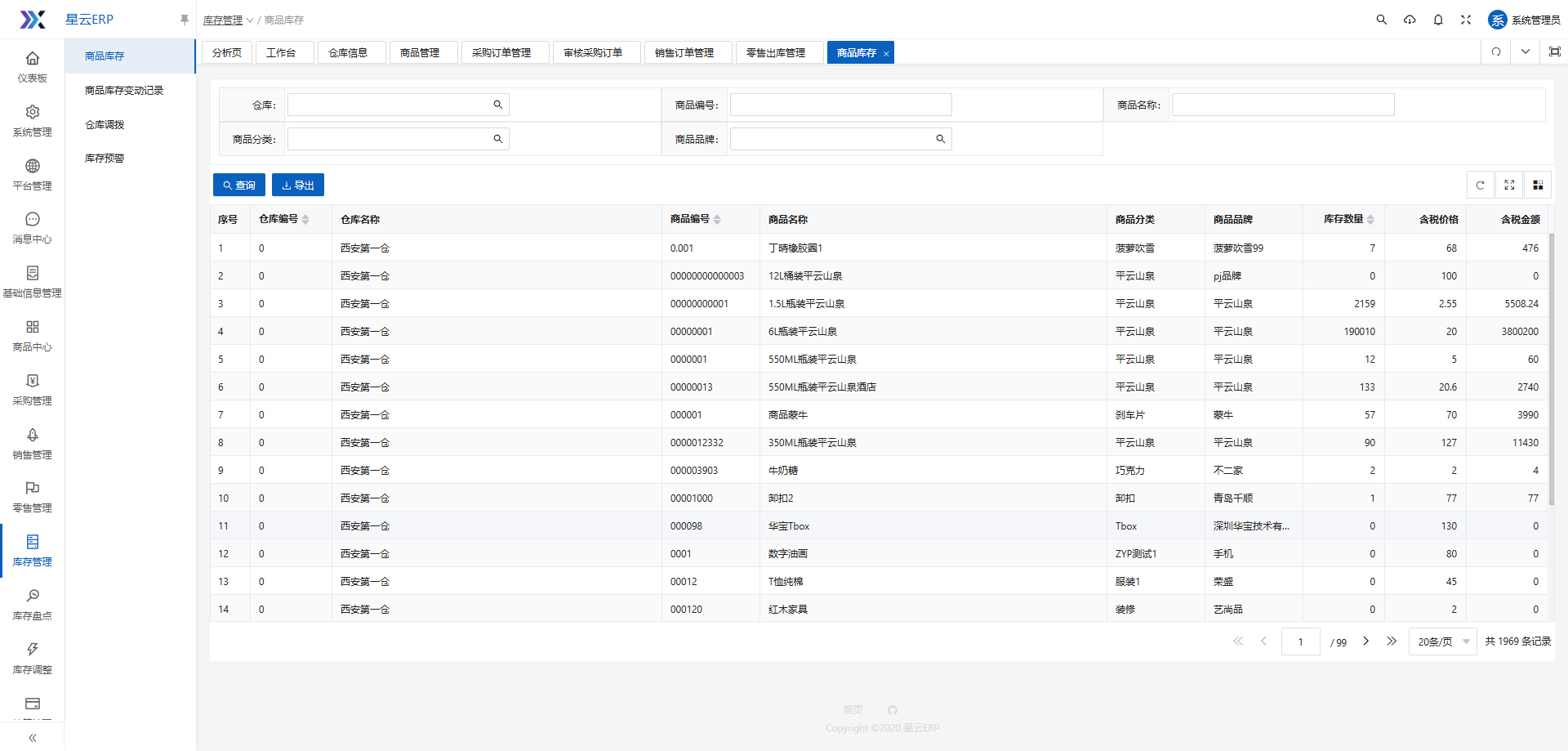Open 仪表板 dashboard in left sidebar
Image resolution: width=1568 pixels, height=751 pixels.
pyautogui.click(x=32, y=66)
